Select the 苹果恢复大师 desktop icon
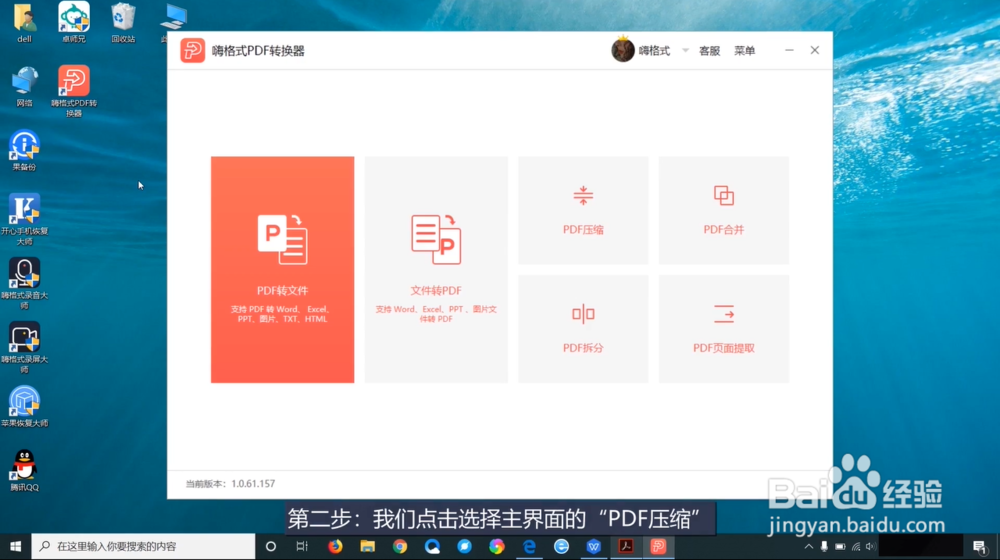 (x=24, y=407)
